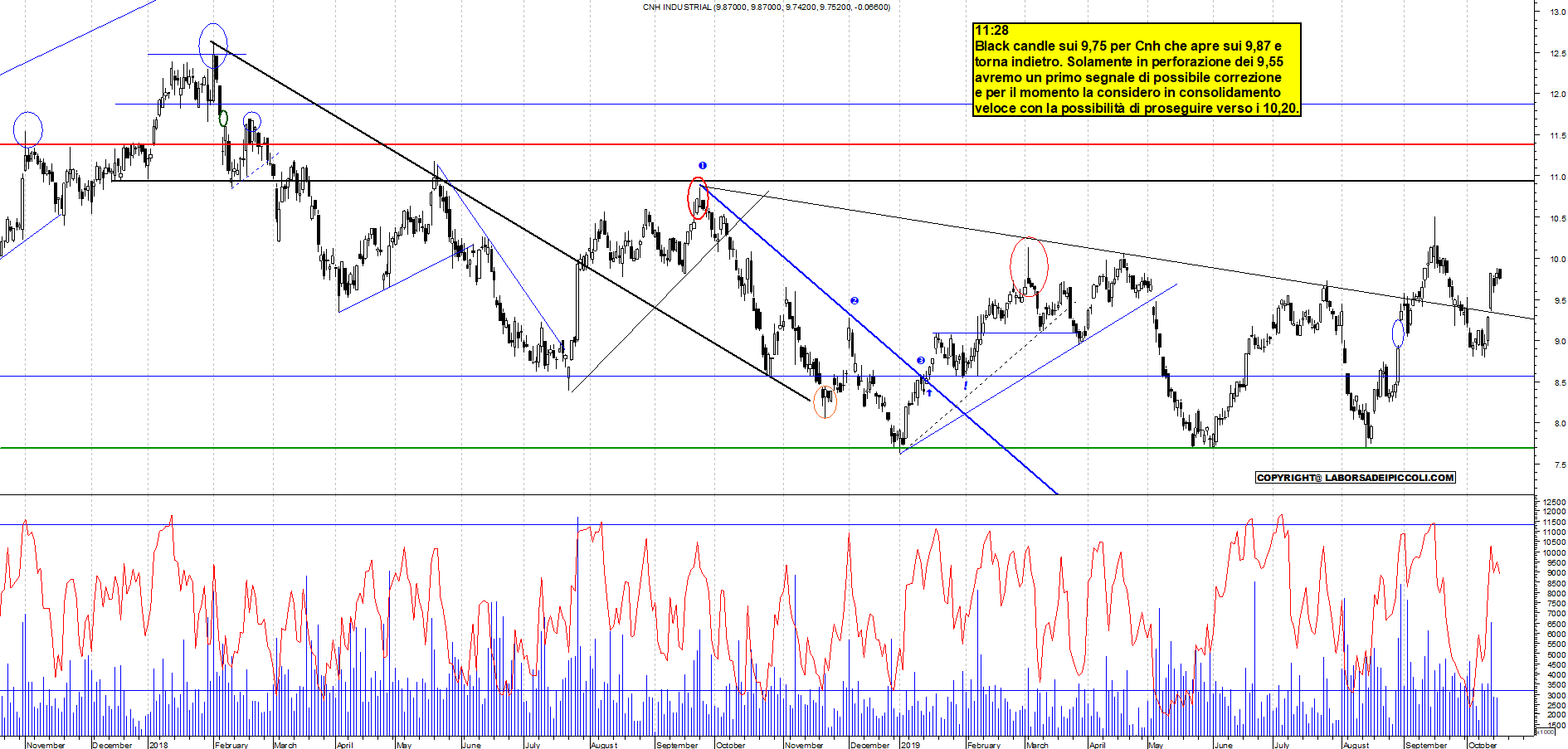Click the 11000 volume axis label
1568x749 pixels.
(1555, 533)
